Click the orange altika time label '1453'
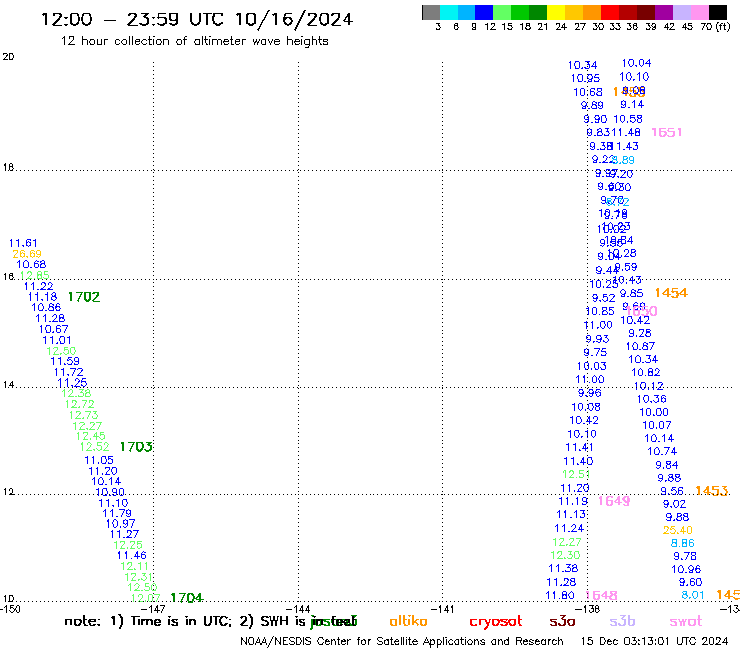This screenshot has height=650, width=740. (712, 491)
